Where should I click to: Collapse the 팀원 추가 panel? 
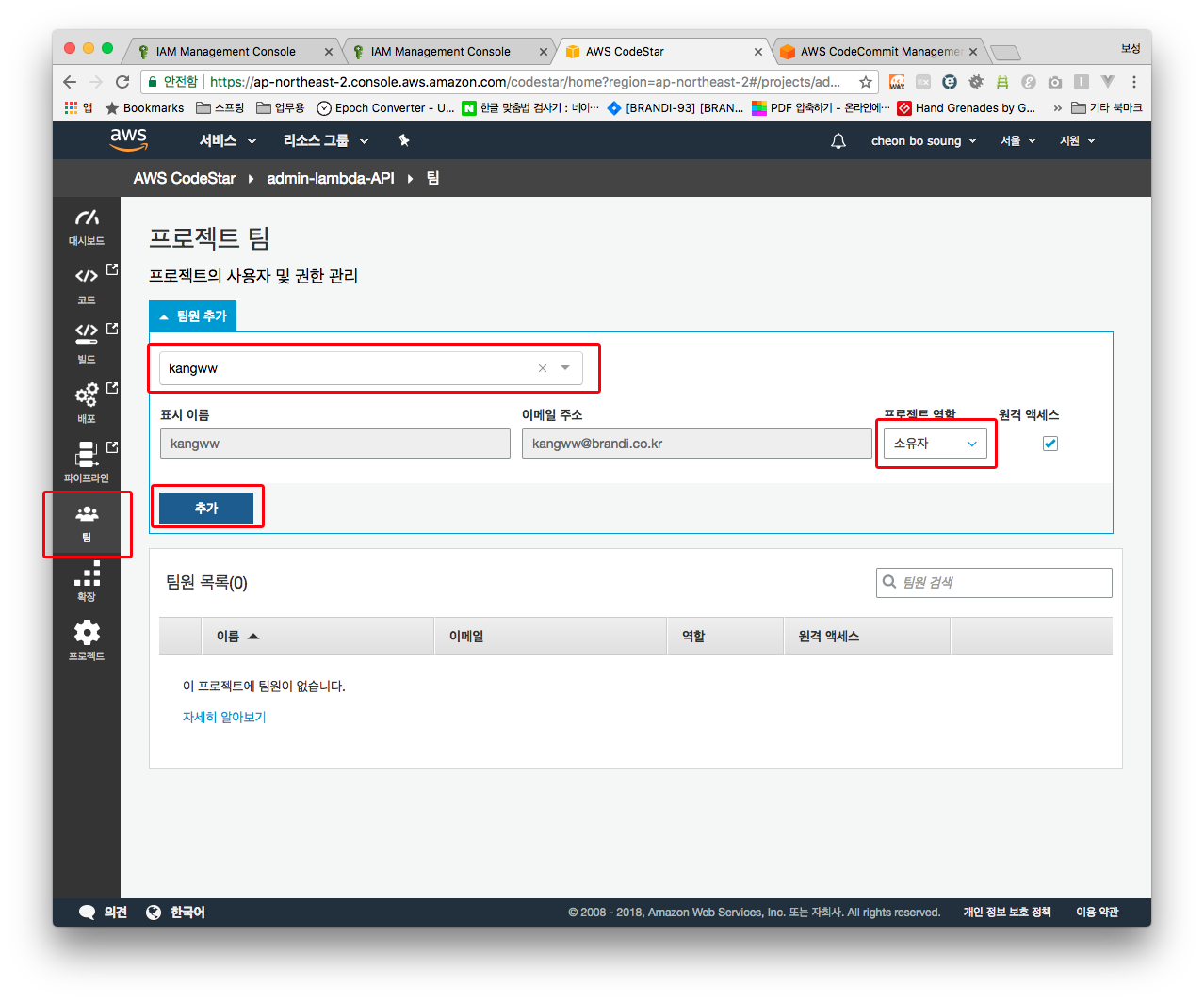[193, 316]
